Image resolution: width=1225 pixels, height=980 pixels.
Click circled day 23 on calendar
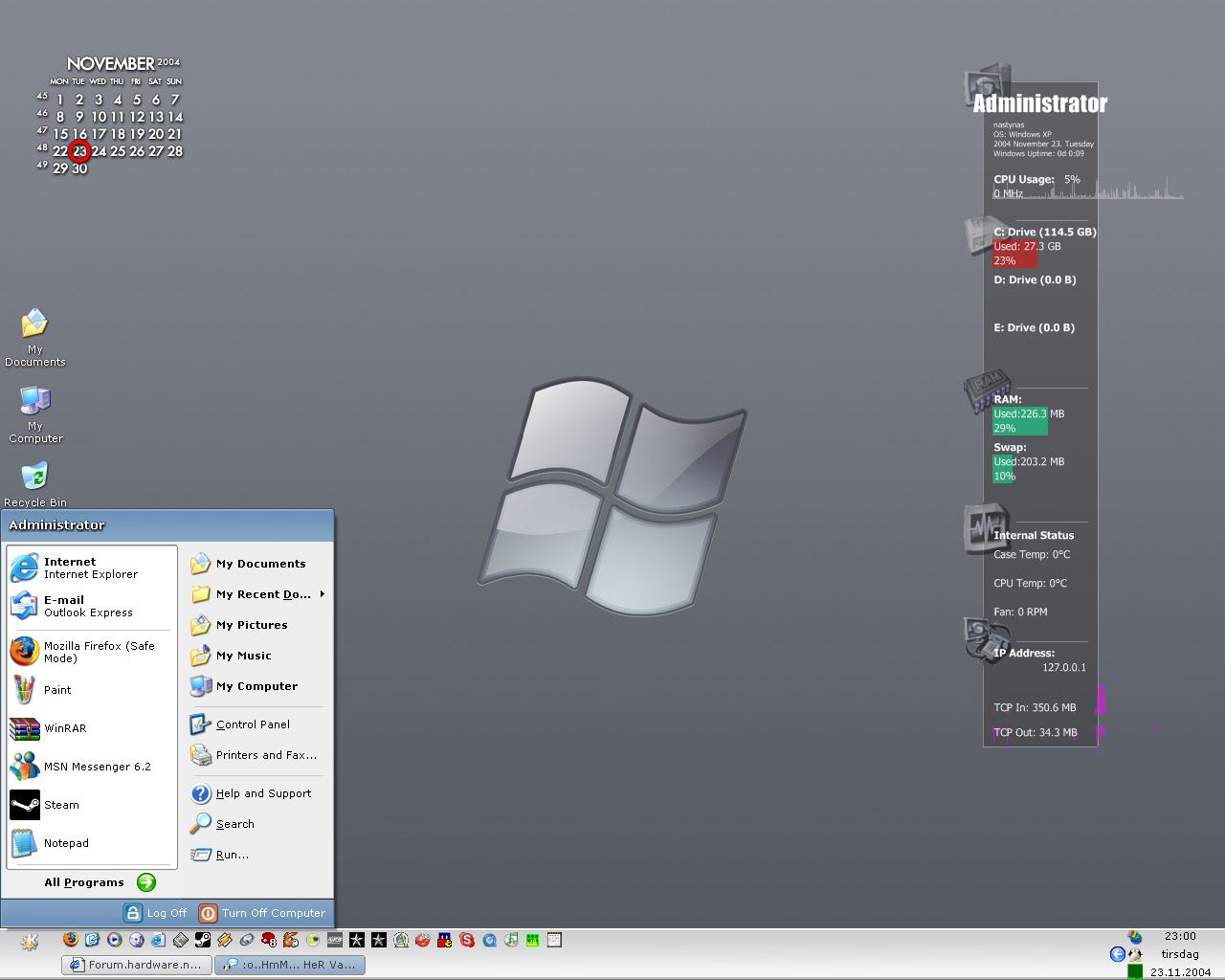(79, 151)
